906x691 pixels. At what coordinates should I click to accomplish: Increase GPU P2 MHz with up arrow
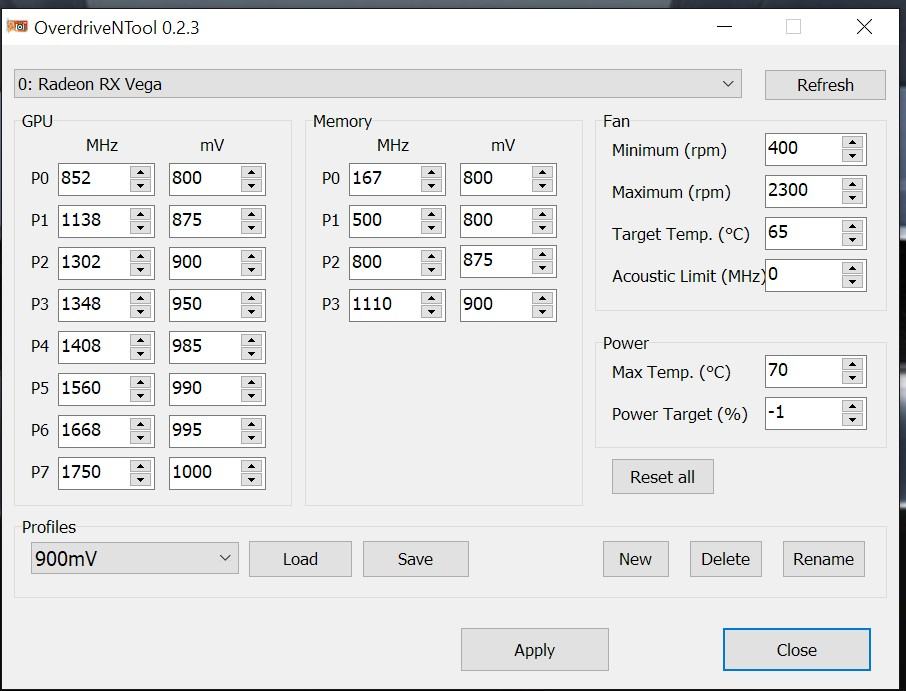(140, 256)
